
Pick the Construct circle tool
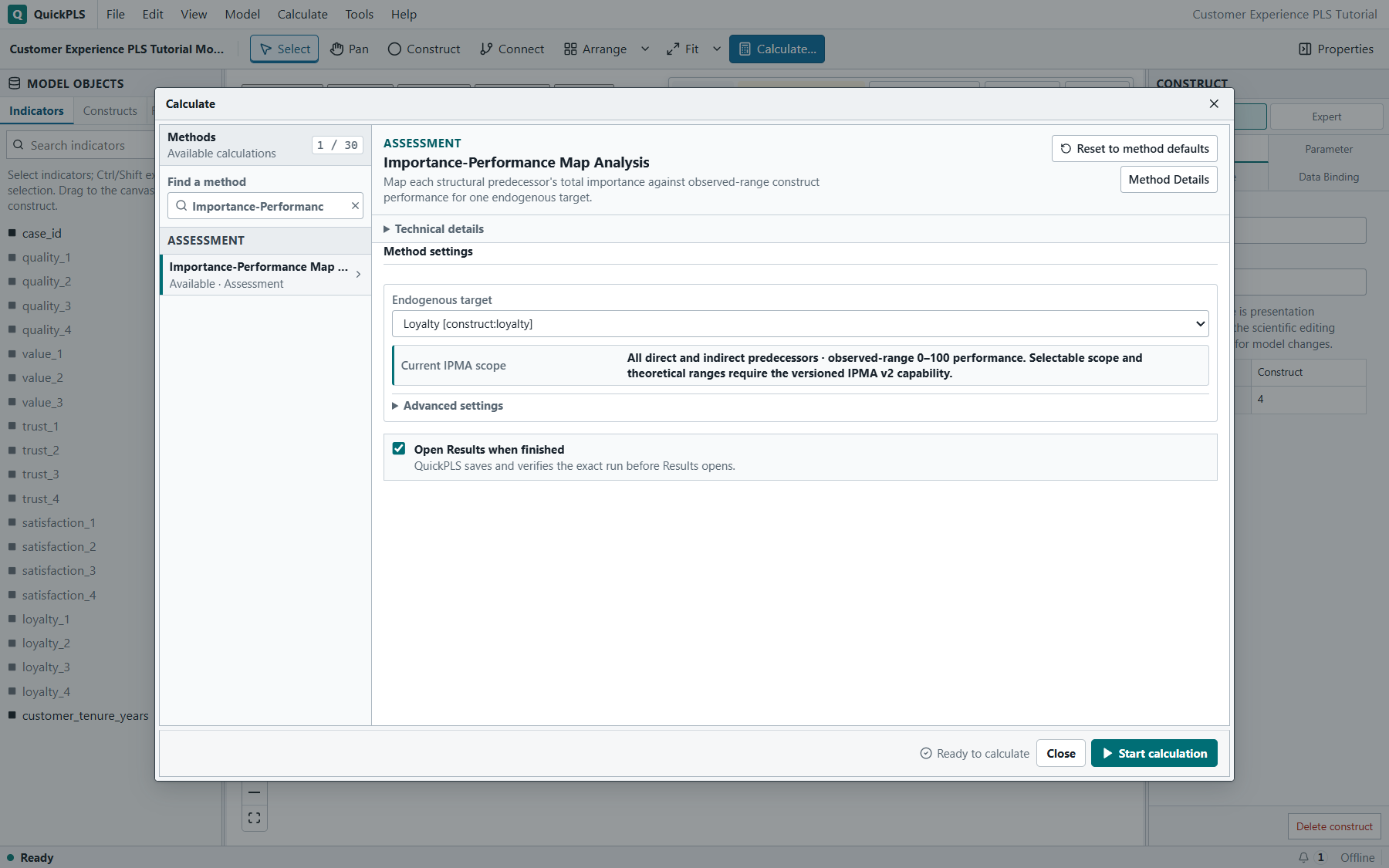(x=424, y=49)
